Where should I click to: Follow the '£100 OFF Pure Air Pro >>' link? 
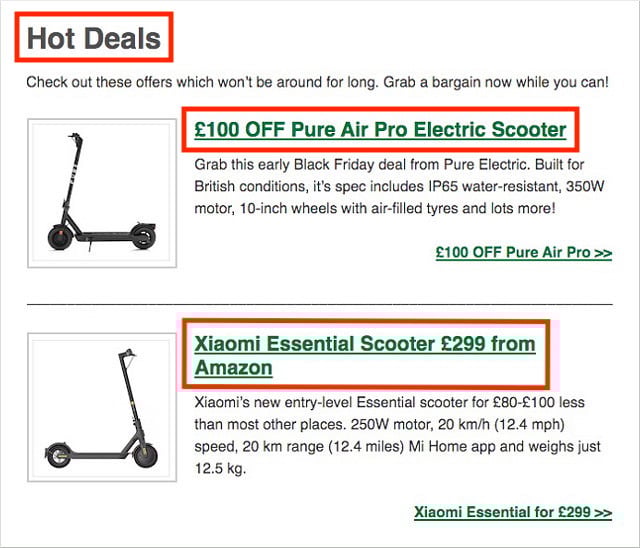pos(524,252)
